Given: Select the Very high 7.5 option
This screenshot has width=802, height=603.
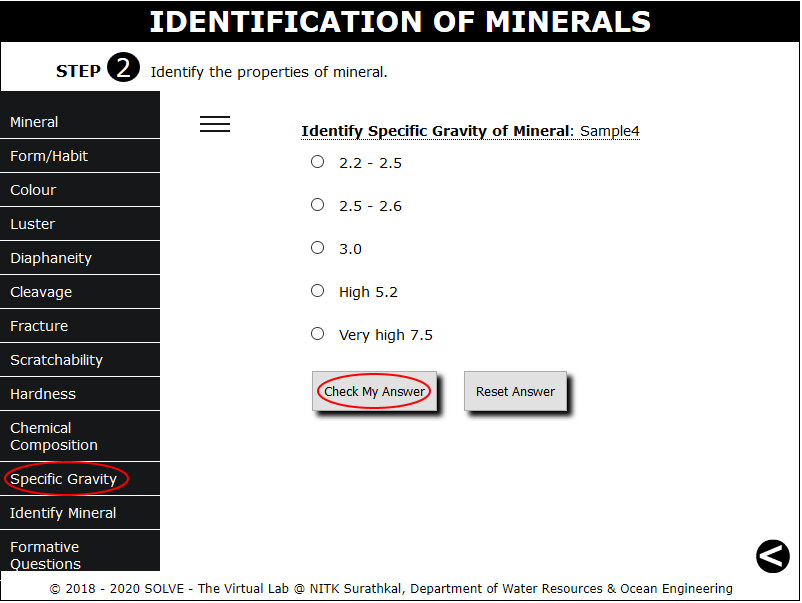Looking at the screenshot, I should [x=318, y=333].
